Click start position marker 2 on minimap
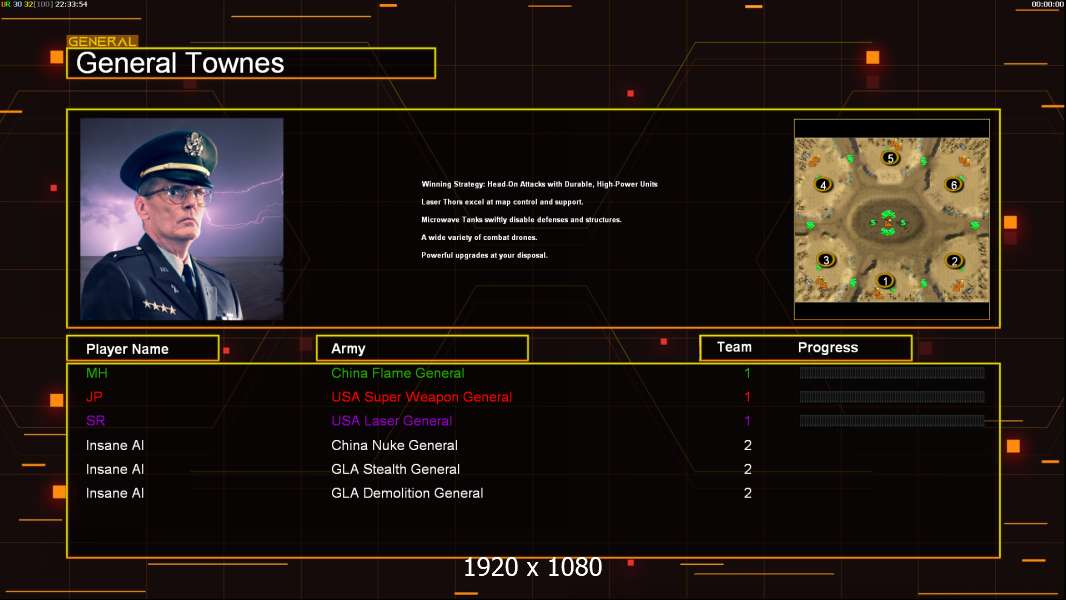 click(x=955, y=261)
